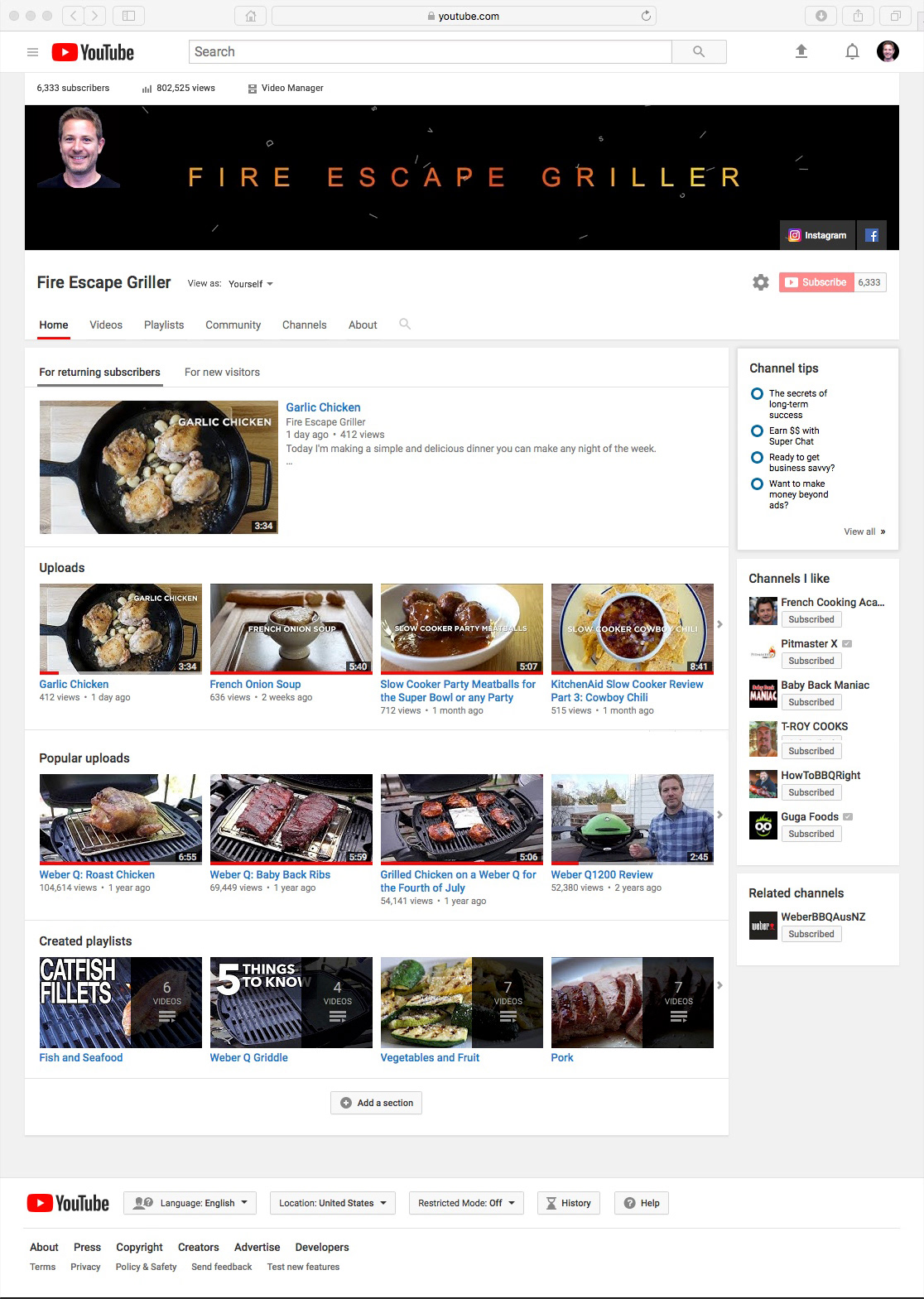Open the Weber Q: Baby Back Ribs title link

pos(270,875)
